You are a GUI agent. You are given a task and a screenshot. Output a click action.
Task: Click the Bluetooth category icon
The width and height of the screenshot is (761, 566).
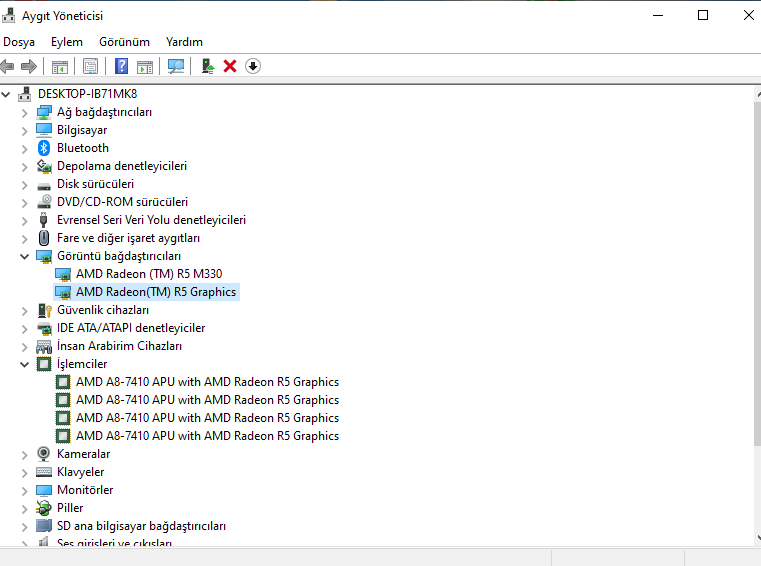click(x=44, y=148)
